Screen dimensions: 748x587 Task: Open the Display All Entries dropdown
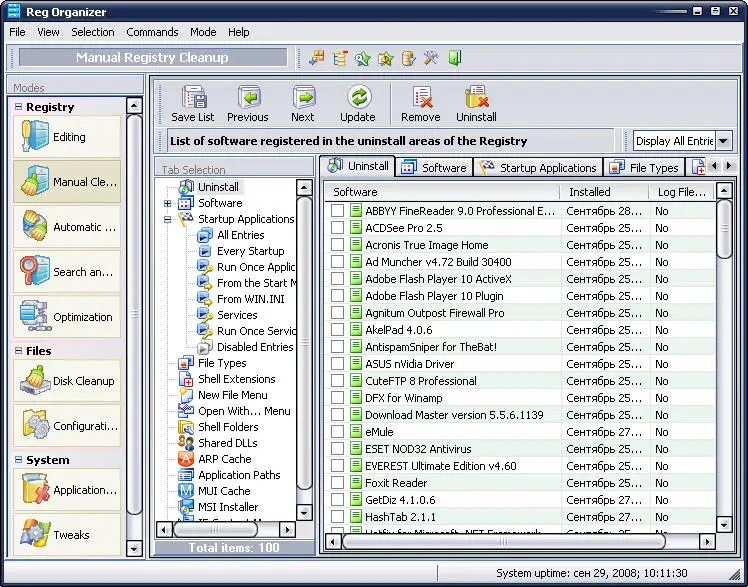pos(724,141)
